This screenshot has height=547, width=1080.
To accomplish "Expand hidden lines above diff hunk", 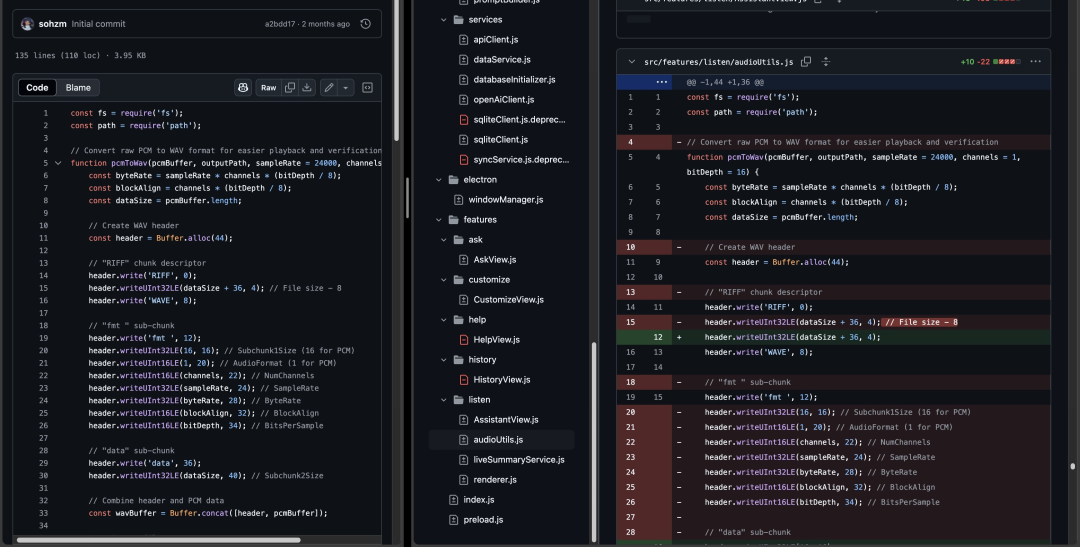I will coord(661,82).
